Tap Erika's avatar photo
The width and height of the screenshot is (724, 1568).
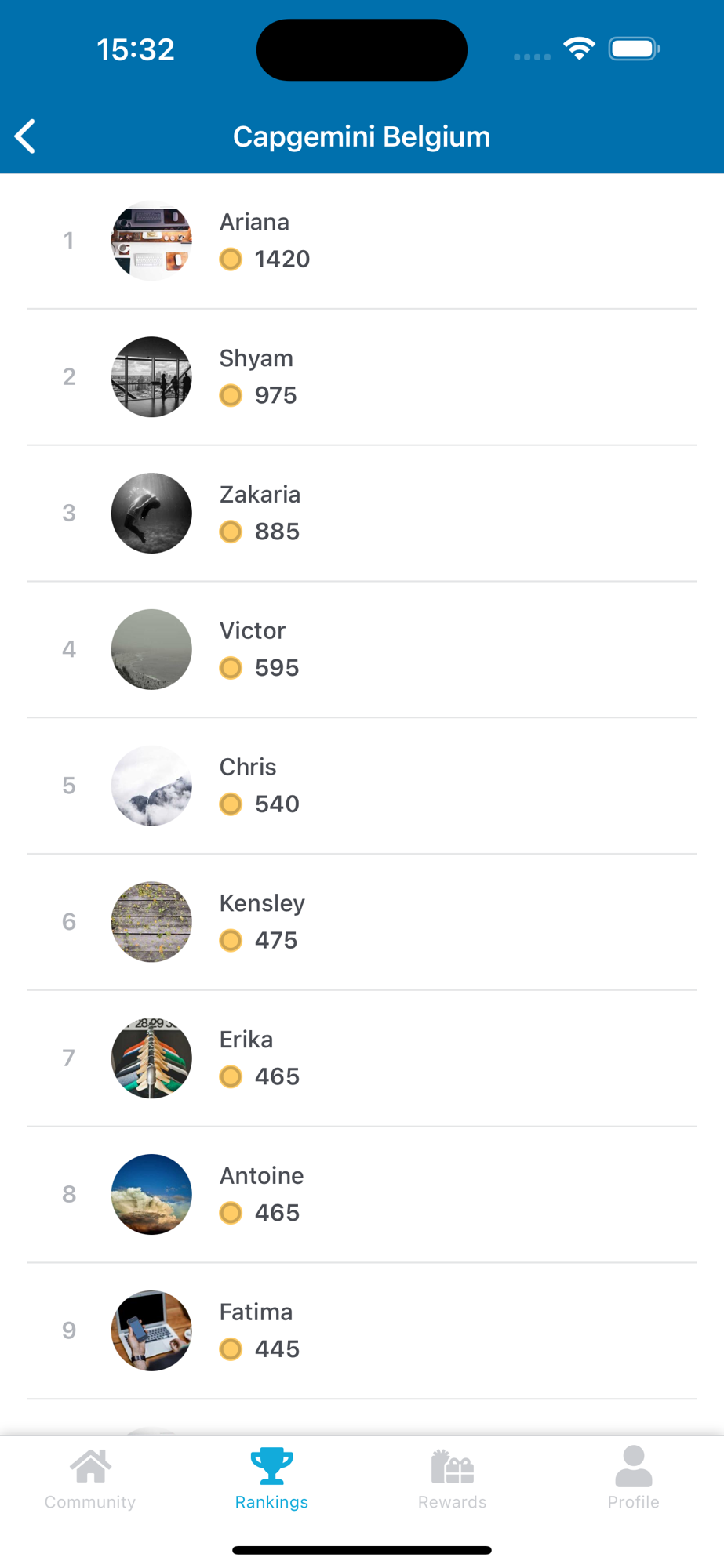(x=151, y=1058)
